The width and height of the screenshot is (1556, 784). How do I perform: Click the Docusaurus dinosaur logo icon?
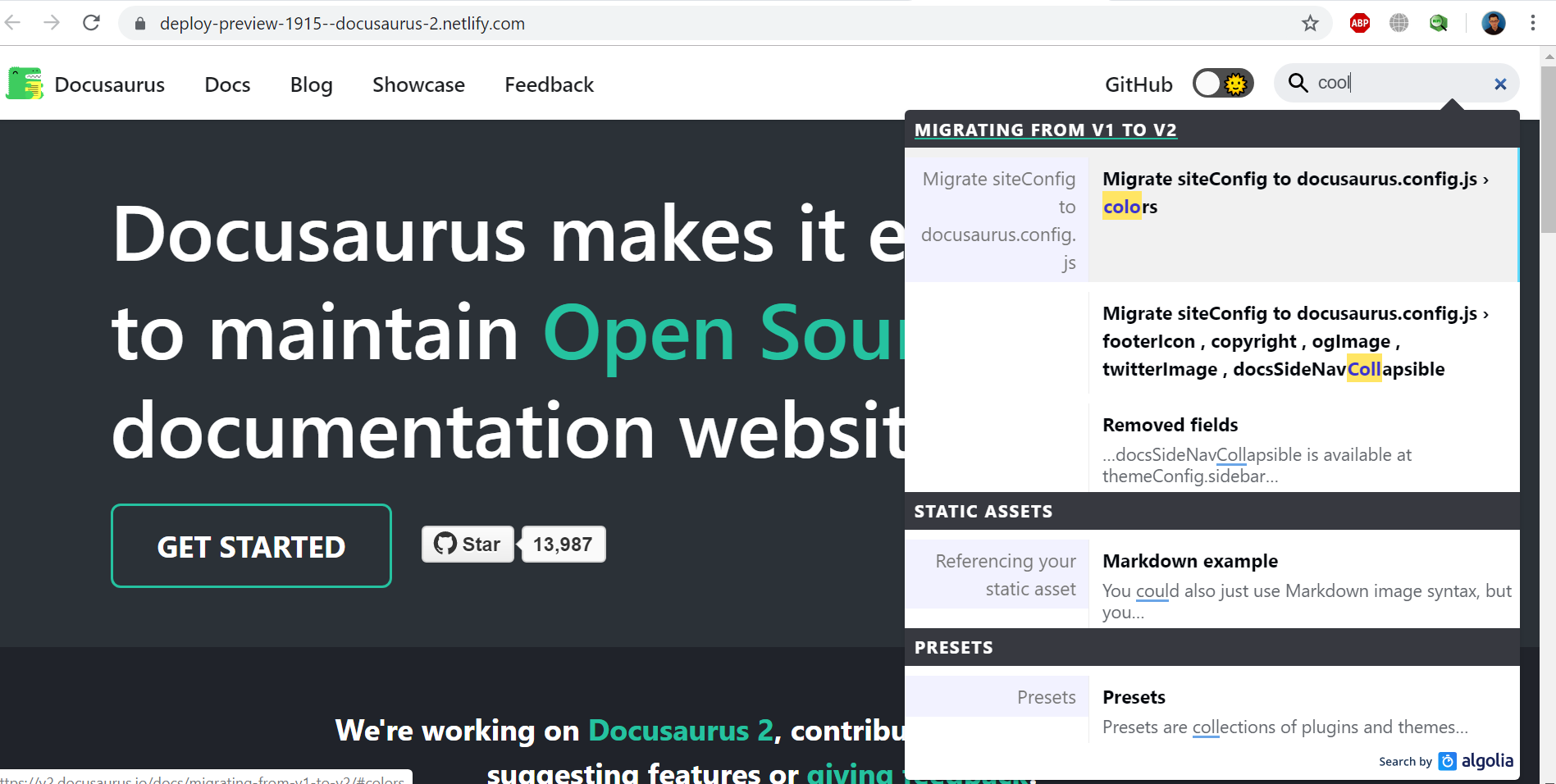coord(25,84)
